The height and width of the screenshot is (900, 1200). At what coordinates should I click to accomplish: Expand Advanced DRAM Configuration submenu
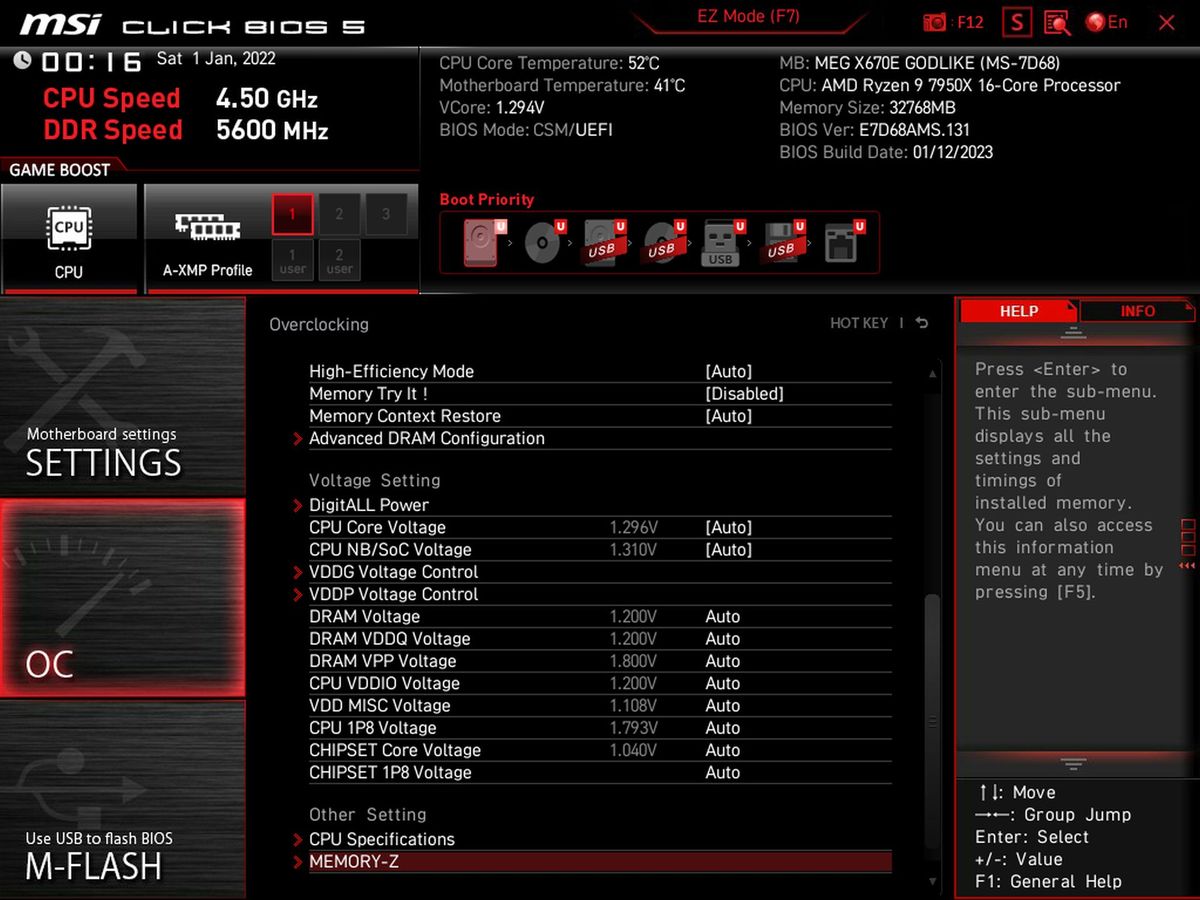[x=427, y=438]
